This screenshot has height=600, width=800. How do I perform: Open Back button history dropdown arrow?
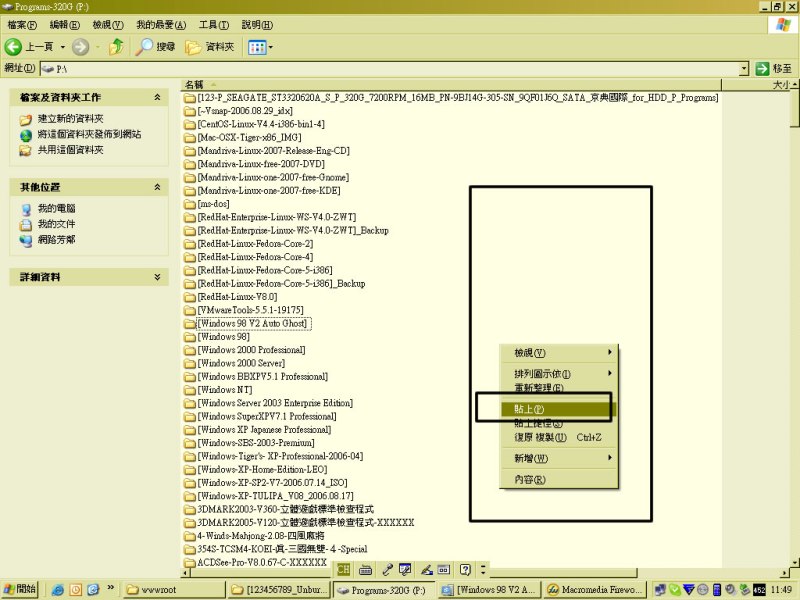pos(63,47)
